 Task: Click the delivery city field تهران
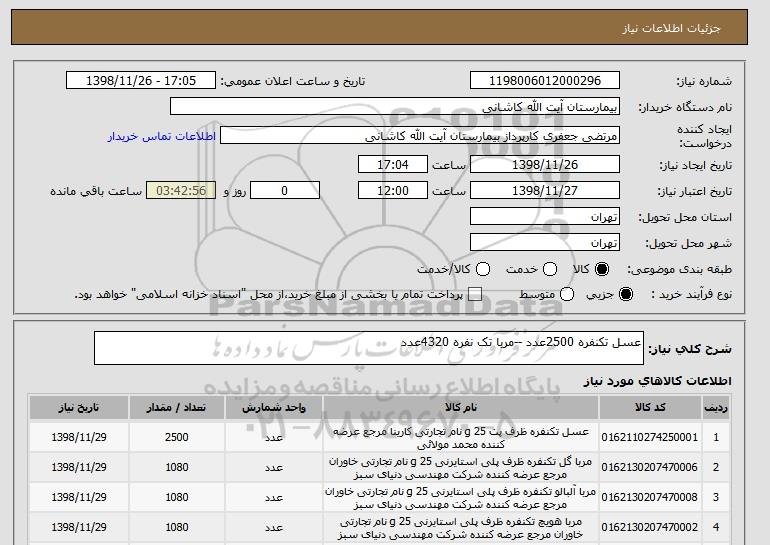point(545,243)
